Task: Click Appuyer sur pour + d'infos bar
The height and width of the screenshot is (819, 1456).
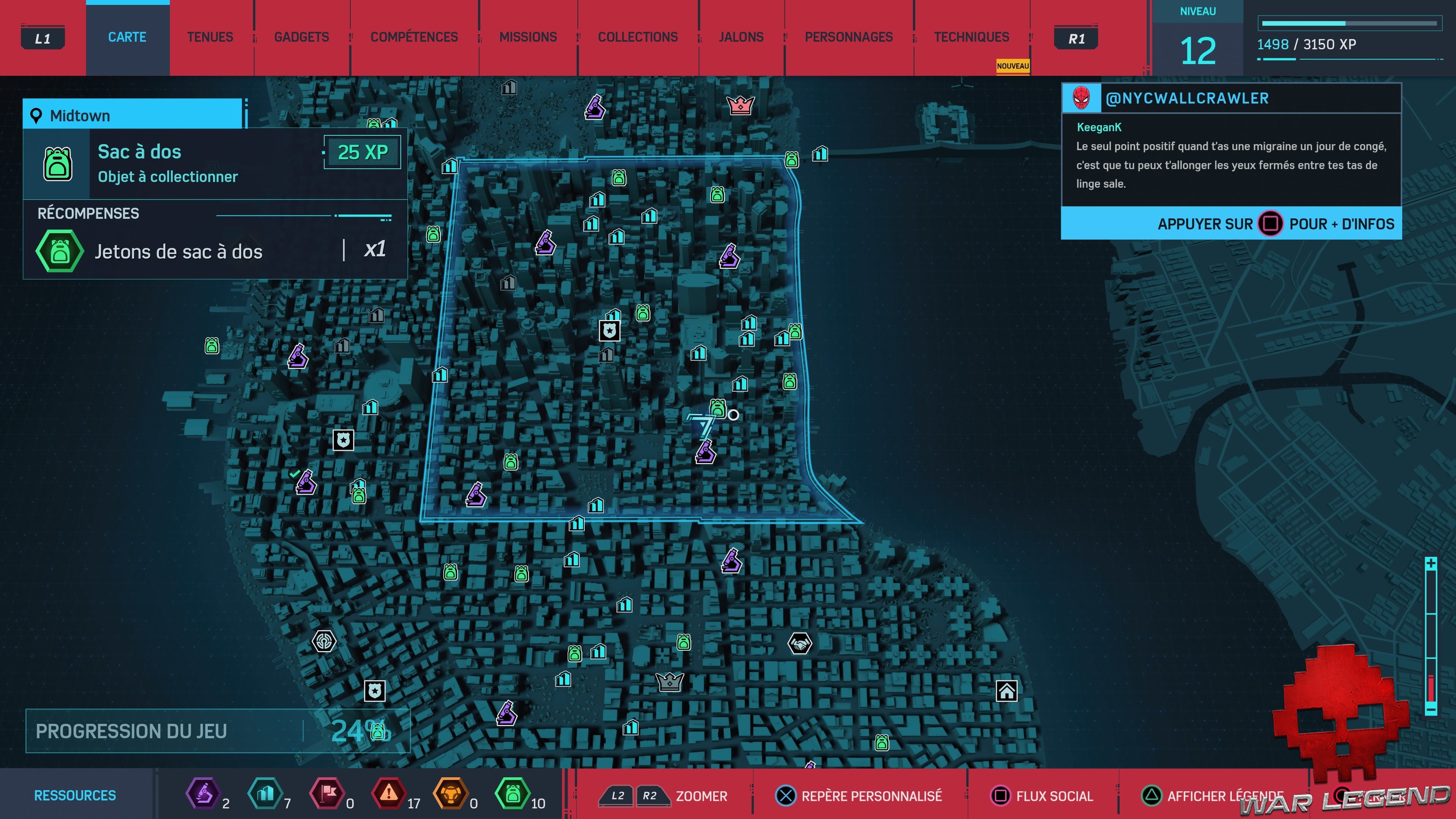Action: tap(1231, 224)
